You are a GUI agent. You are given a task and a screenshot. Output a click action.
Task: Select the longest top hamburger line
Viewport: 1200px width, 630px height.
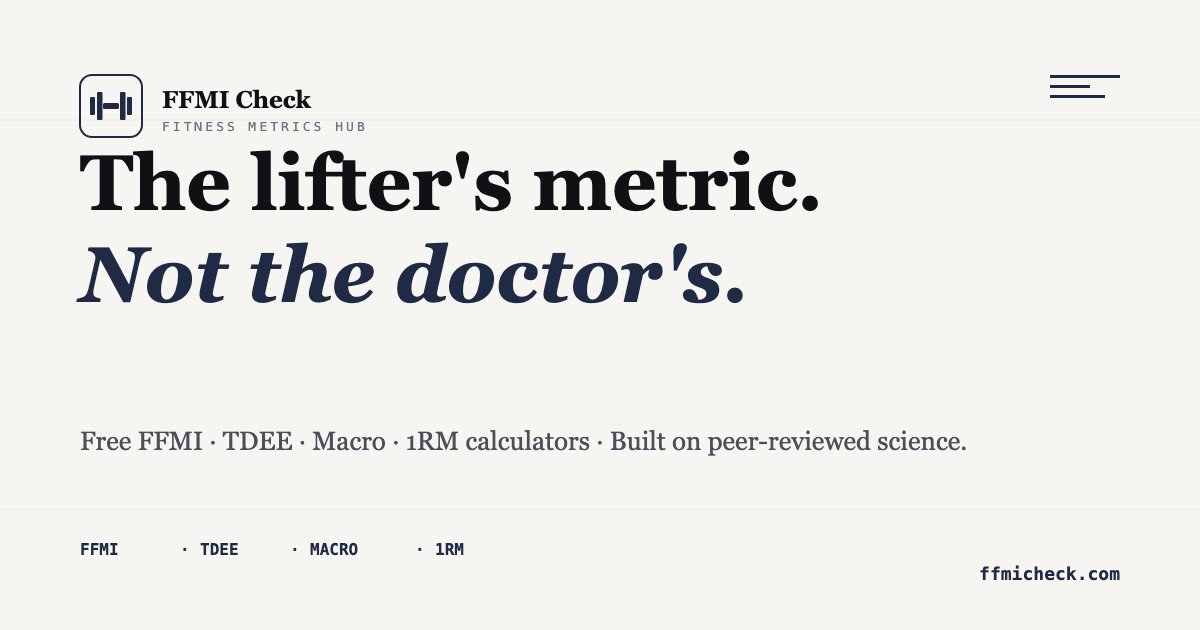point(1085,76)
